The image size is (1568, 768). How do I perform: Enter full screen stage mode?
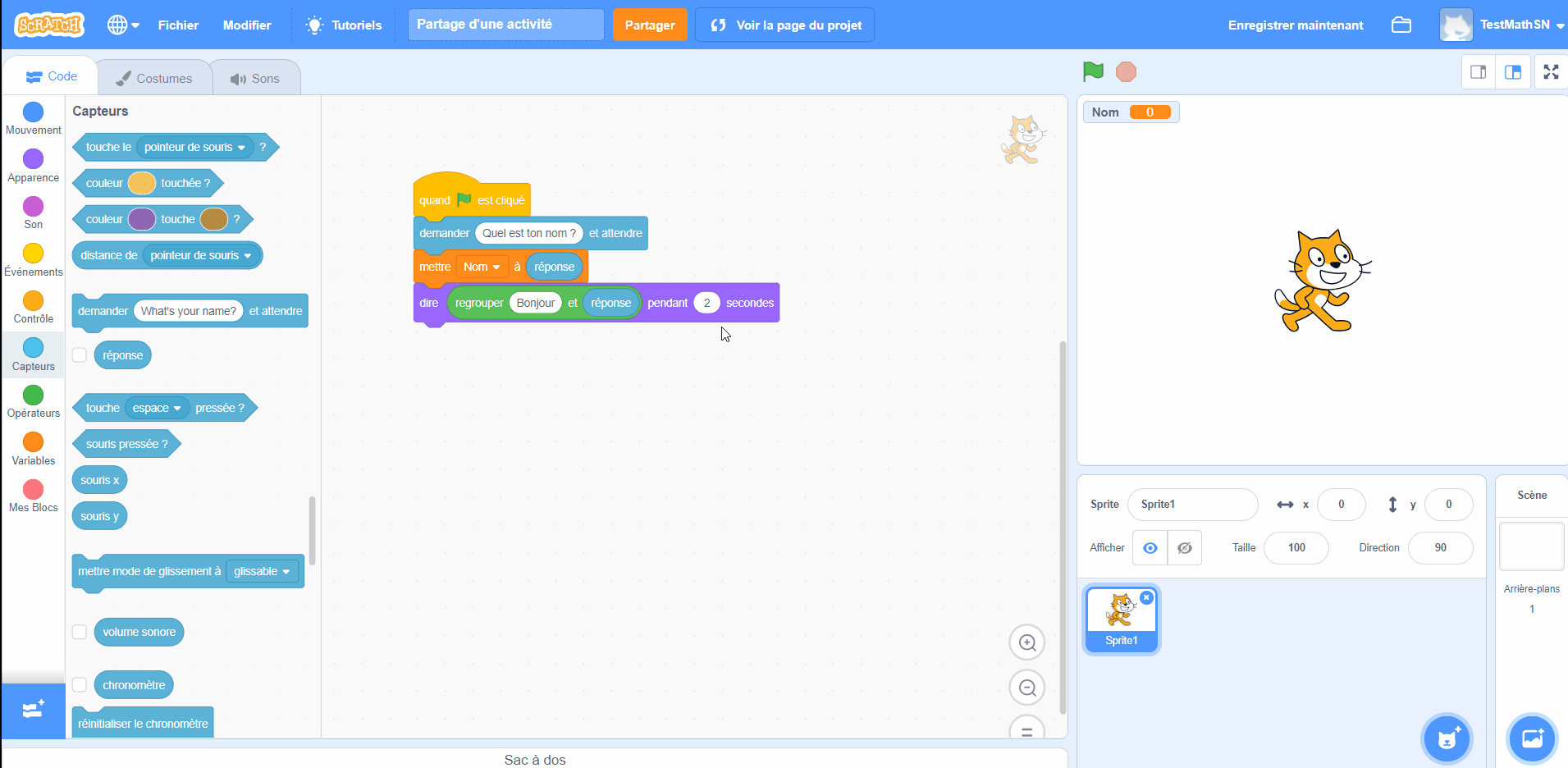[1550, 72]
